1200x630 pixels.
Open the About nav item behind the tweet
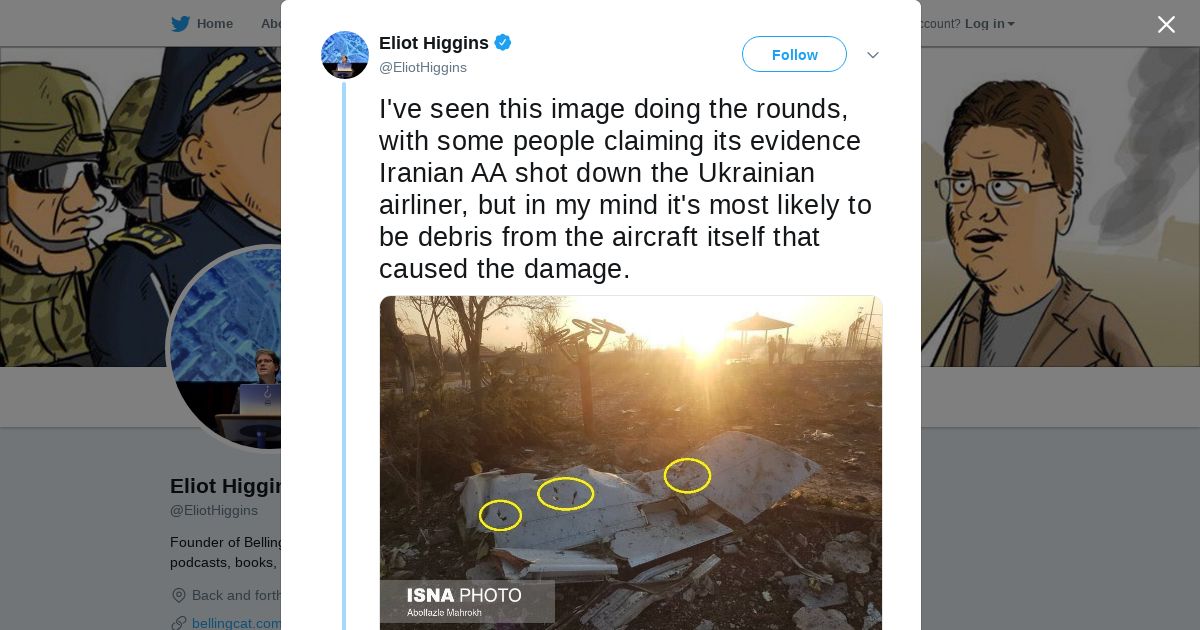[270, 24]
